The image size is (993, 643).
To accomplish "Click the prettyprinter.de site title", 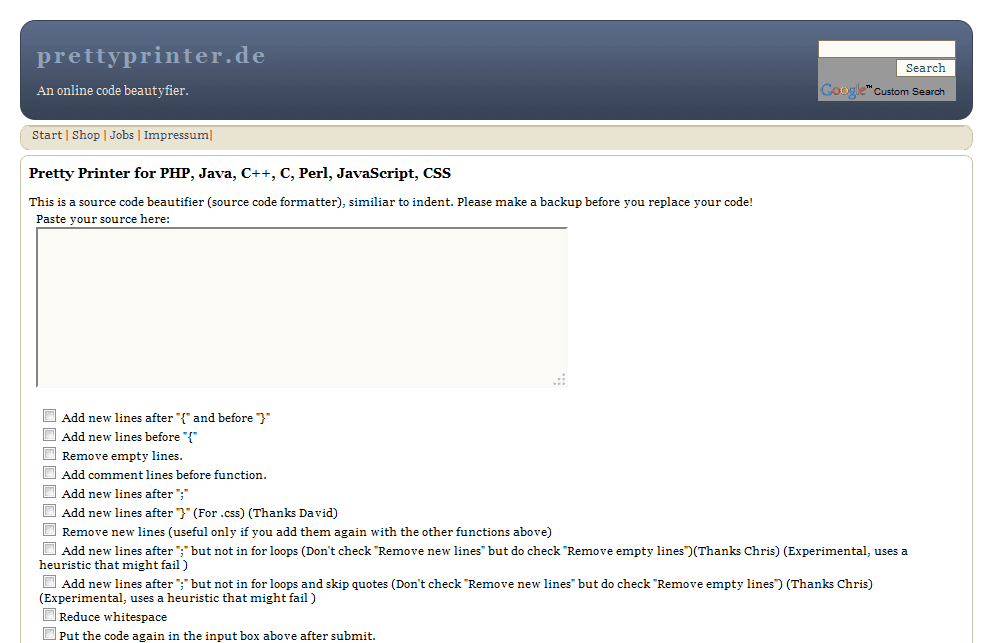I will [x=151, y=56].
